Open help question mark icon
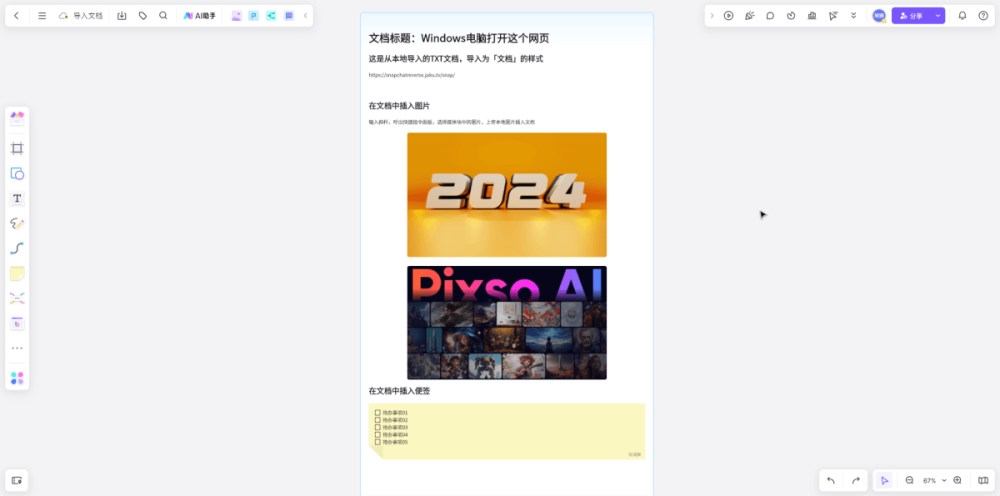 [x=983, y=16]
